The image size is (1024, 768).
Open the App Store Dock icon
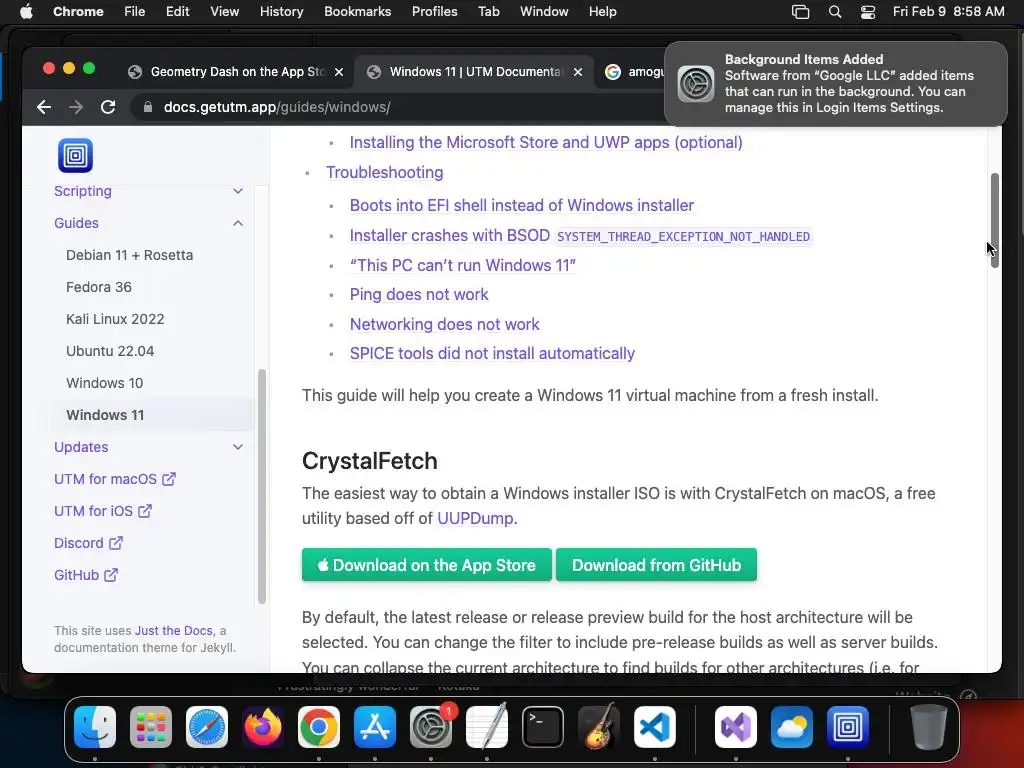tap(375, 726)
